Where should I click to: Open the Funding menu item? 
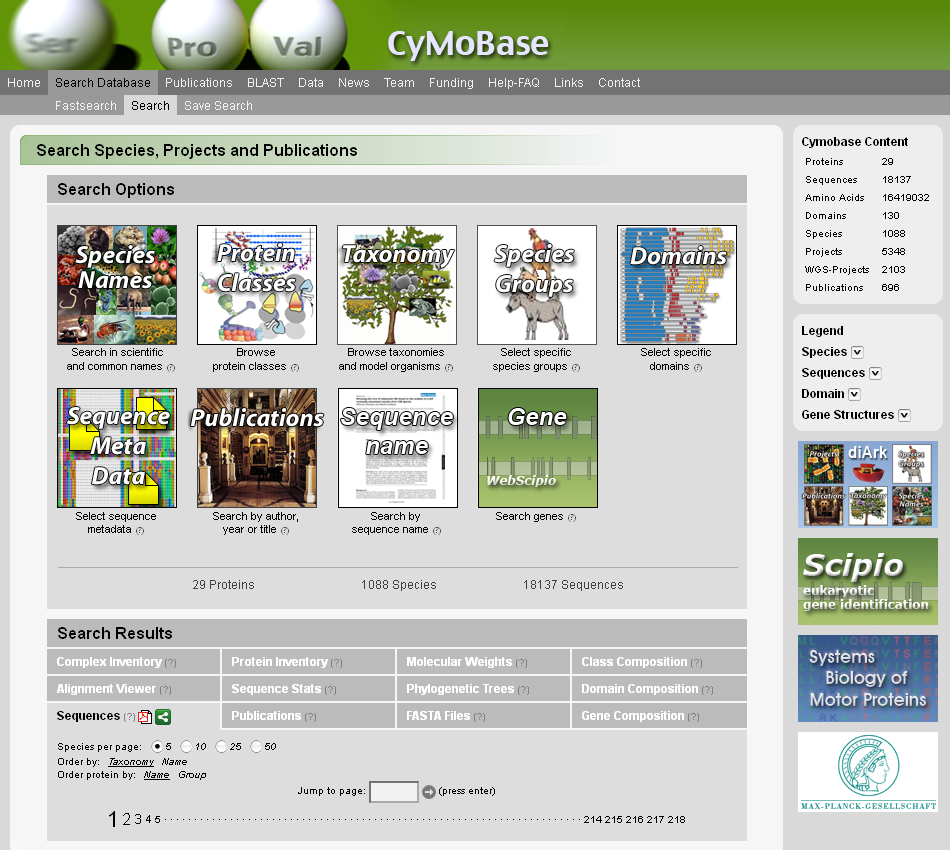click(451, 82)
